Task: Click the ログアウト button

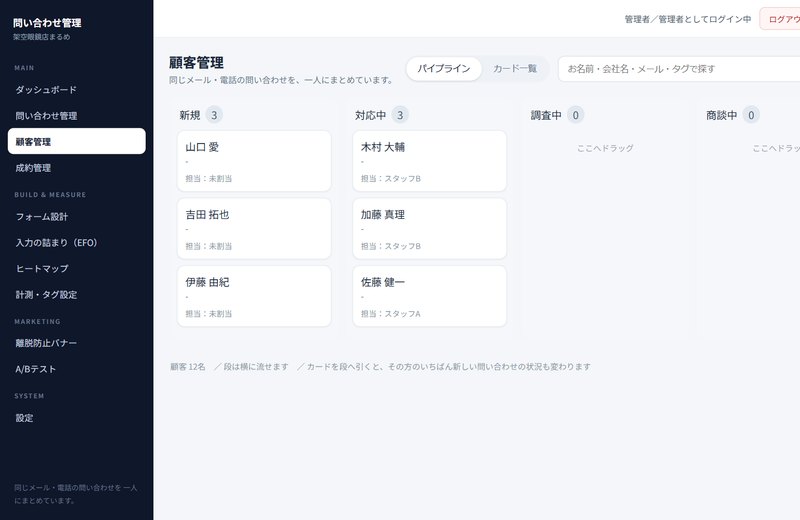Action: [x=780, y=19]
